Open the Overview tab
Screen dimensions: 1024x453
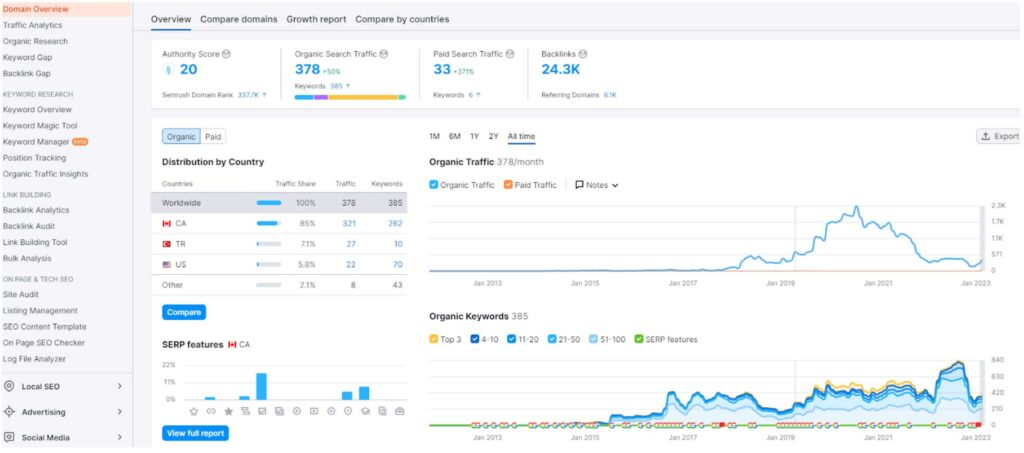click(x=171, y=19)
